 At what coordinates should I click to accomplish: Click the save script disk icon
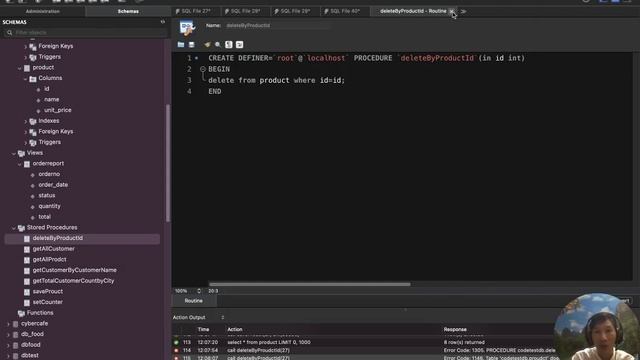191,44
